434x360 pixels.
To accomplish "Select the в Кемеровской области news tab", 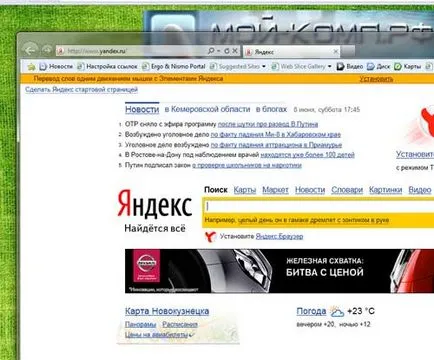I will click(207, 109).
